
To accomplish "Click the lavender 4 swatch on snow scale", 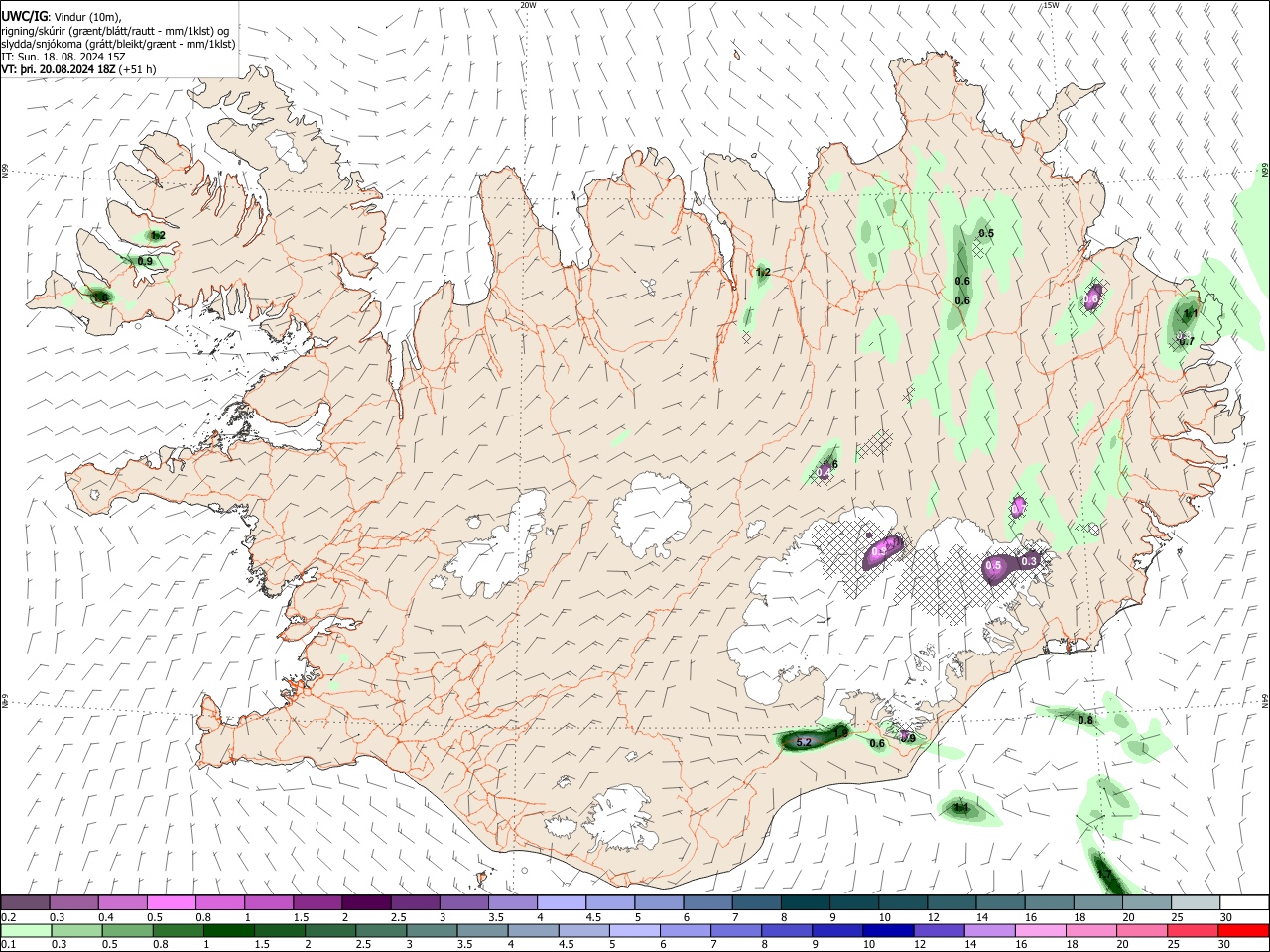I will coord(562,903).
